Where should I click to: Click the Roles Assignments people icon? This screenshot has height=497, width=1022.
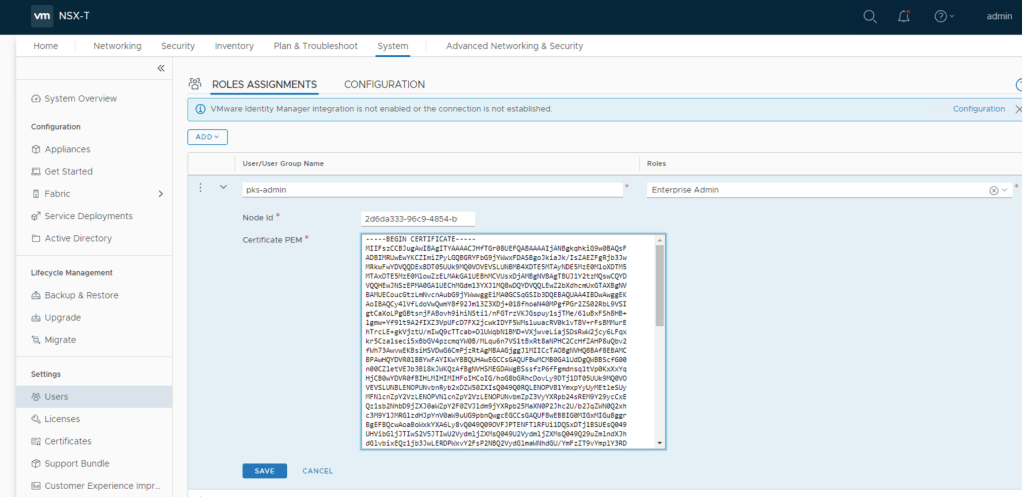click(x=195, y=85)
